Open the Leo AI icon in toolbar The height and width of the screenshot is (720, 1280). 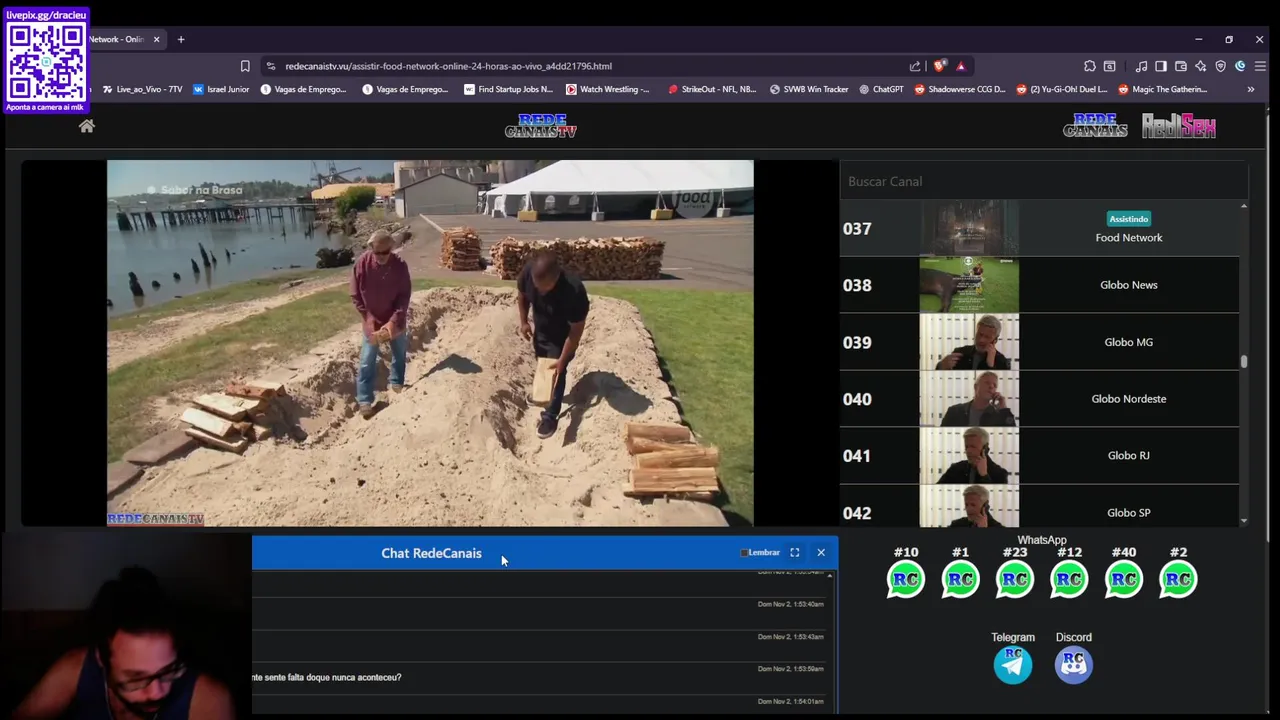coord(1201,66)
